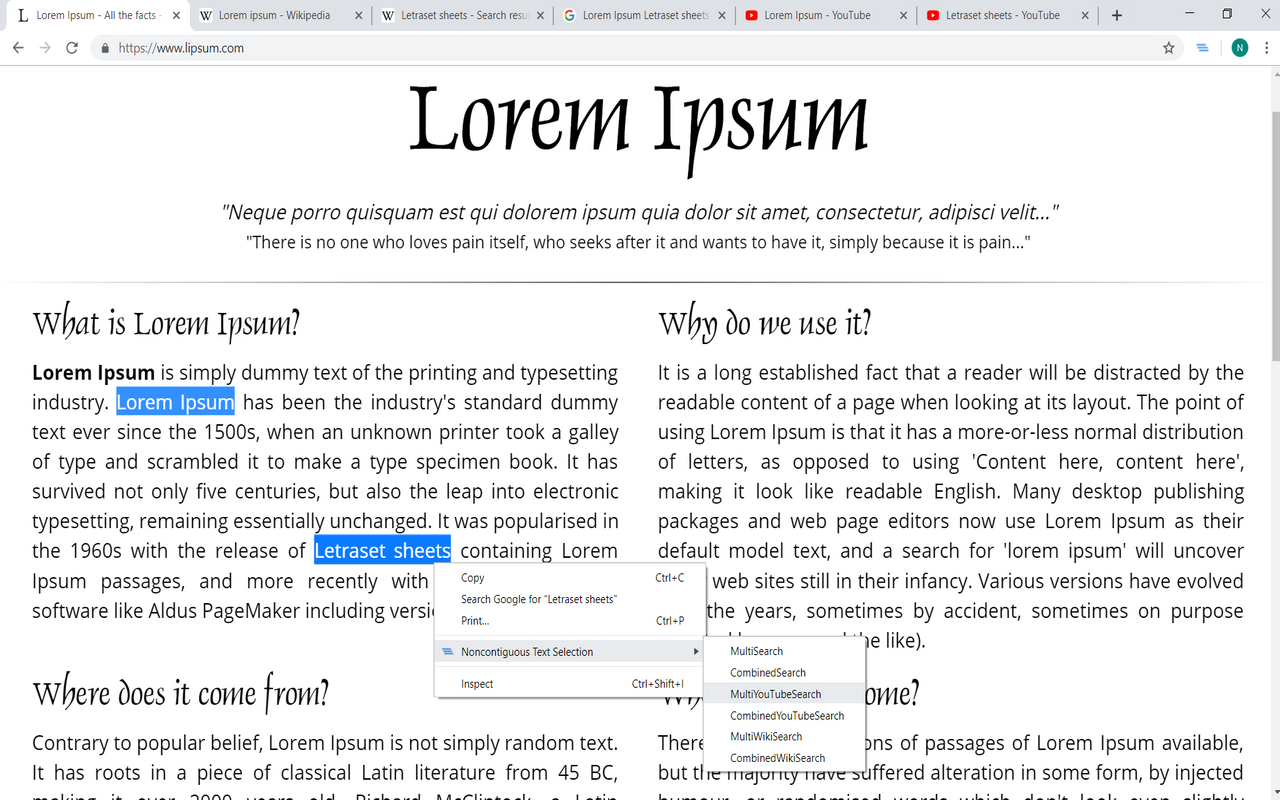Select Inspect from the context menu
The image size is (1280, 800).
pyautogui.click(x=476, y=684)
